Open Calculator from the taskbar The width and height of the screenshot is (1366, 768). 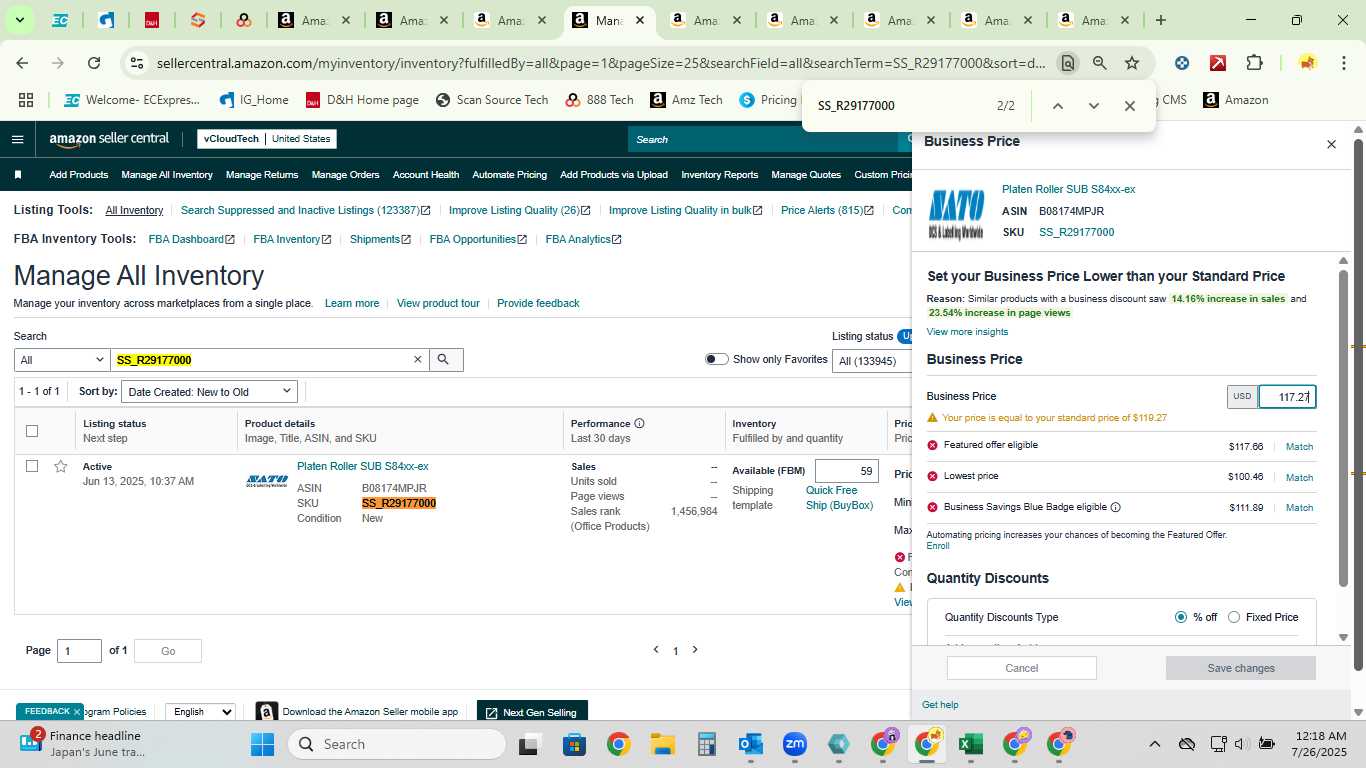coord(707,744)
